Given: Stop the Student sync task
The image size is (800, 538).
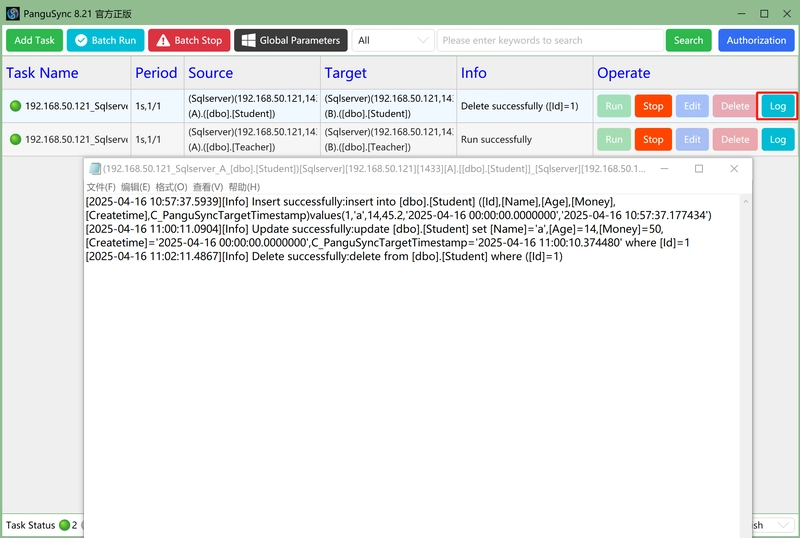Looking at the screenshot, I should click(x=653, y=106).
